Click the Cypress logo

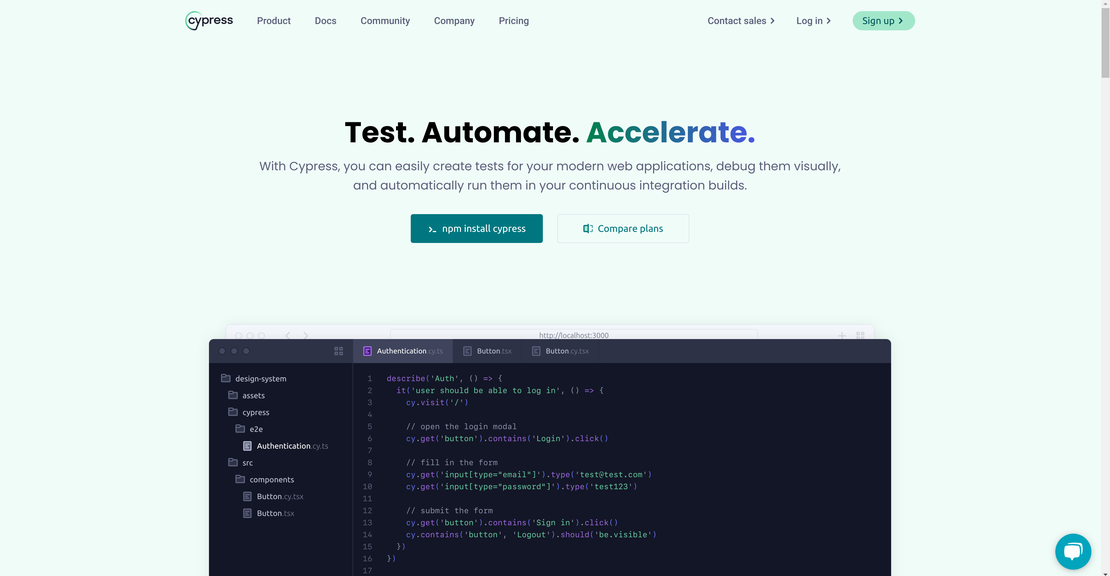click(x=209, y=21)
